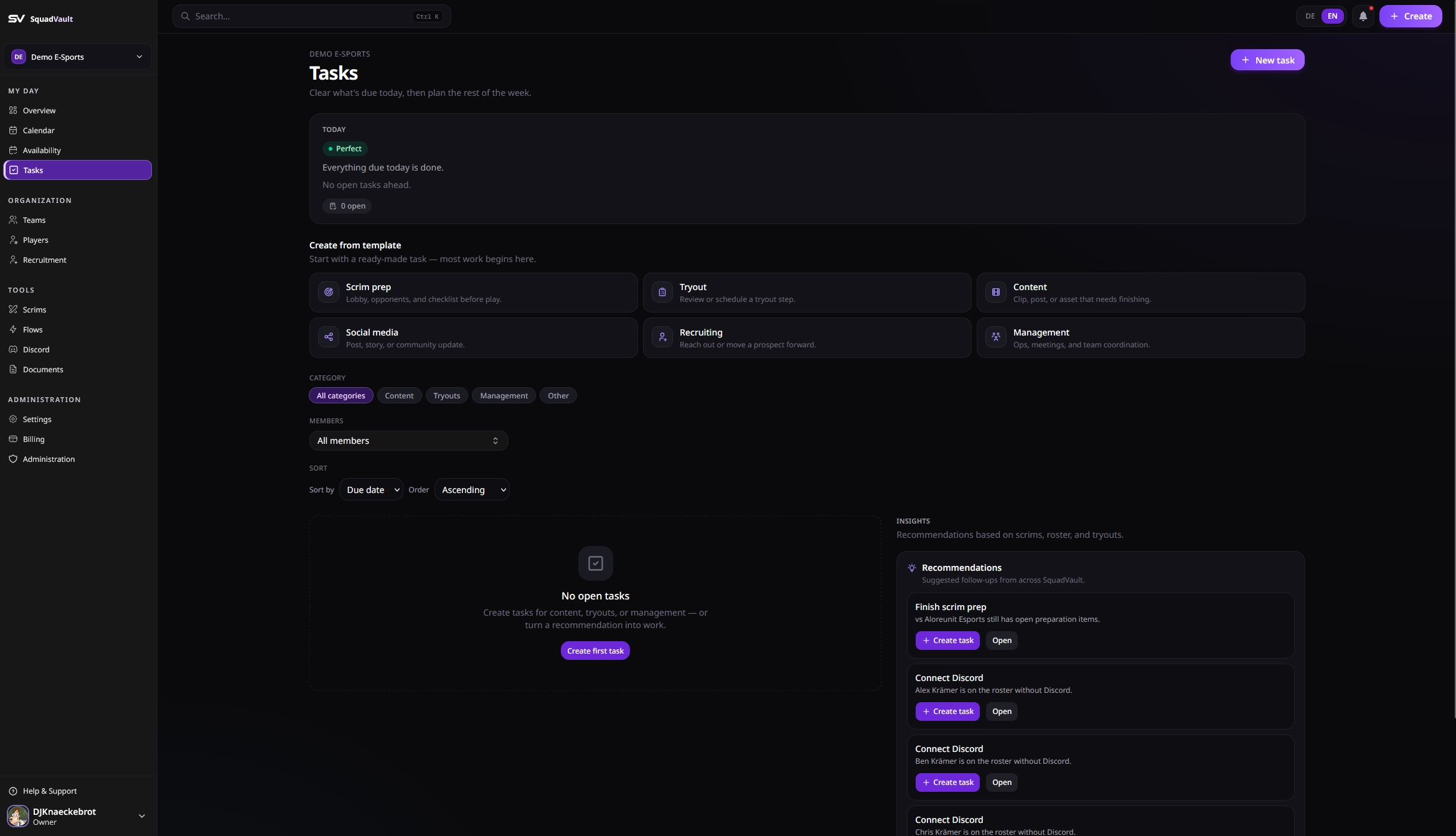1456x836 pixels.
Task: Filter tasks by Other category
Action: (x=558, y=395)
